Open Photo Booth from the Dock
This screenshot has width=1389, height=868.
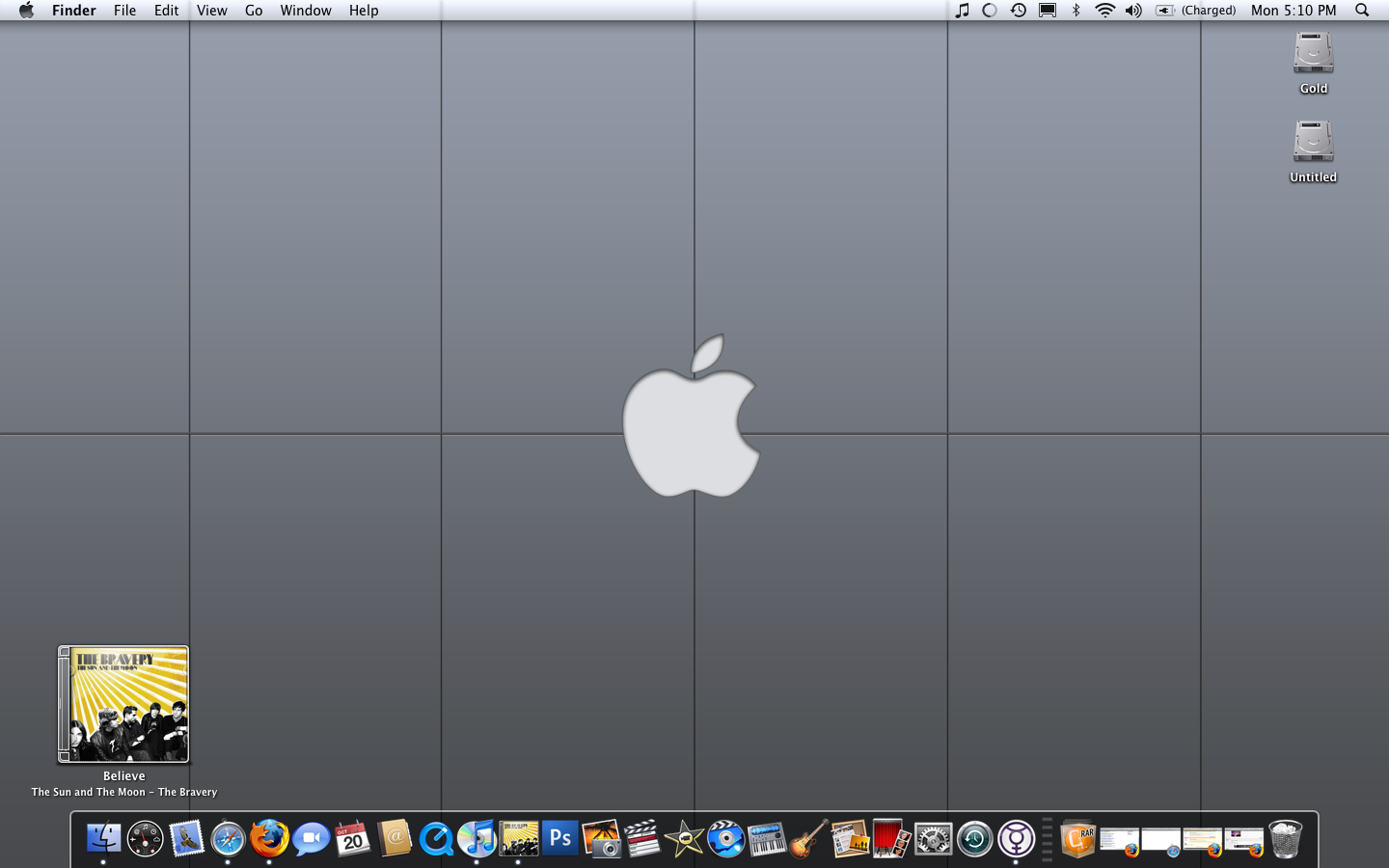pos(891,838)
